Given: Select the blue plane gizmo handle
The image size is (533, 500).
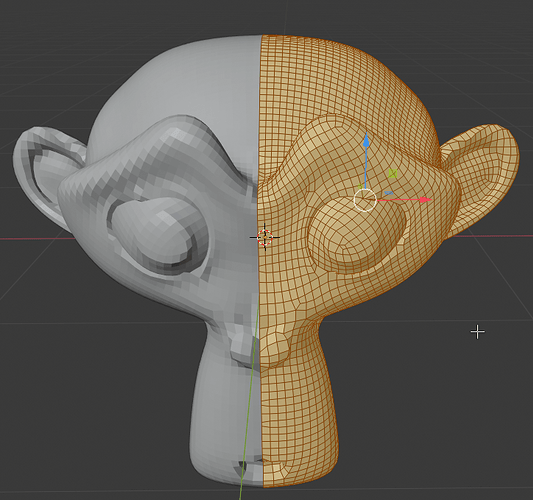Looking at the screenshot, I should (x=389, y=193).
